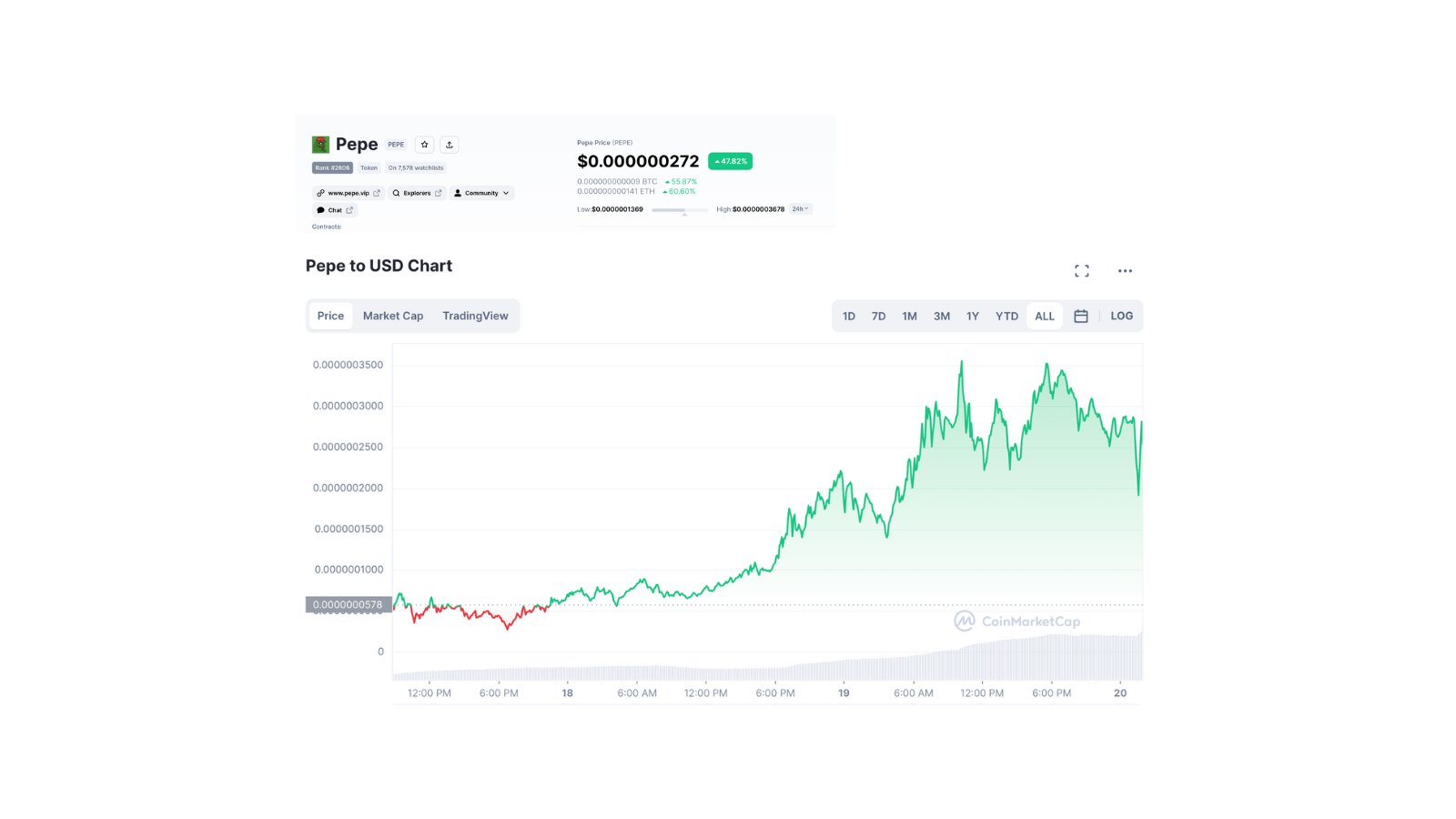The height and width of the screenshot is (819, 1456).
Task: Open the three-dot chart options menu
Action: click(1125, 271)
